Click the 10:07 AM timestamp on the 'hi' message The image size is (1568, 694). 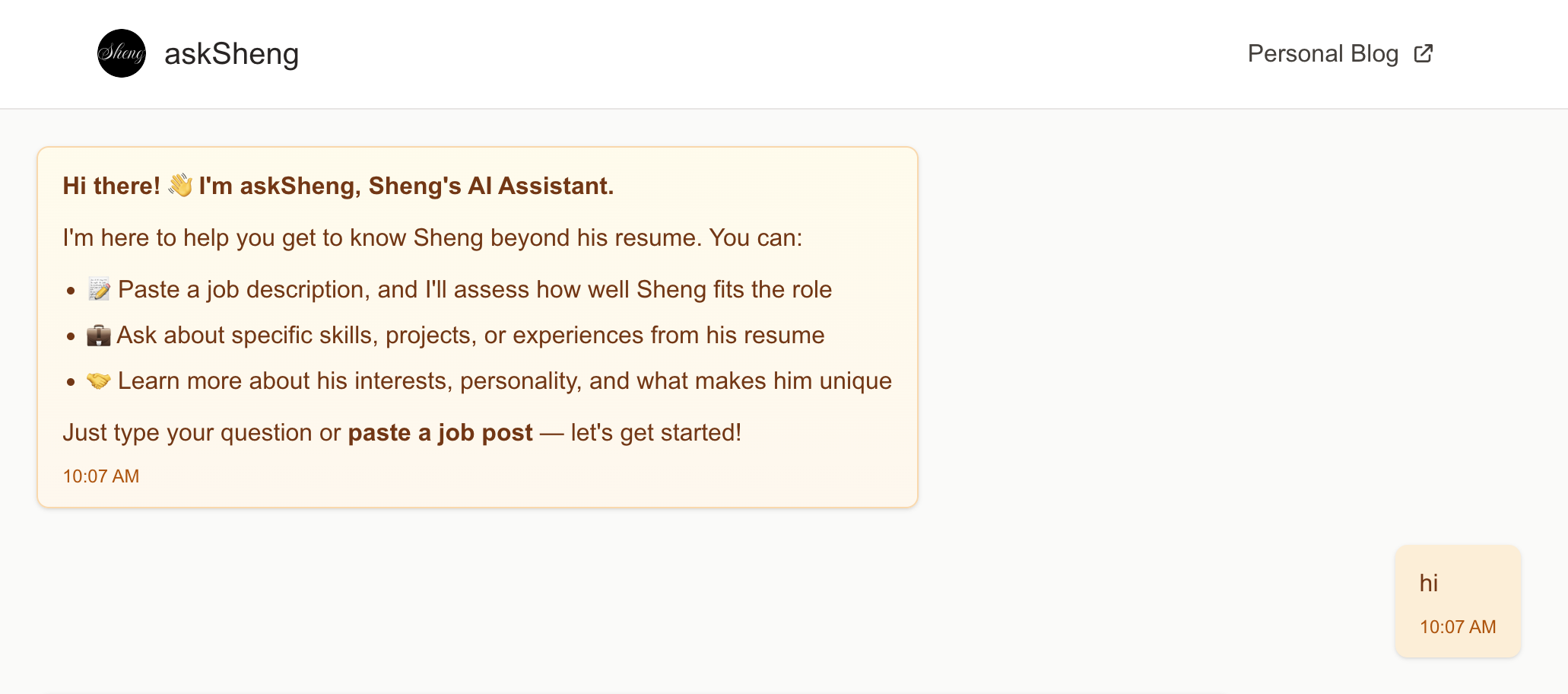tap(1456, 626)
